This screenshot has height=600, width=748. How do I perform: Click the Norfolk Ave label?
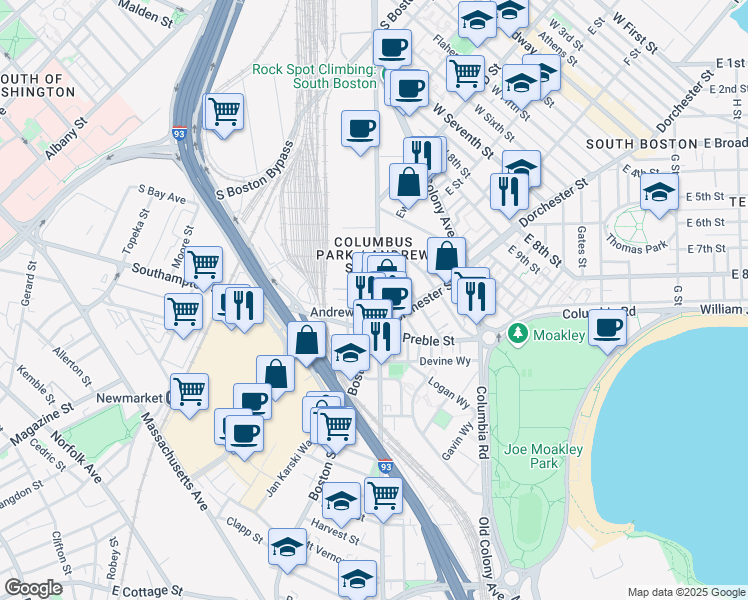(x=77, y=457)
